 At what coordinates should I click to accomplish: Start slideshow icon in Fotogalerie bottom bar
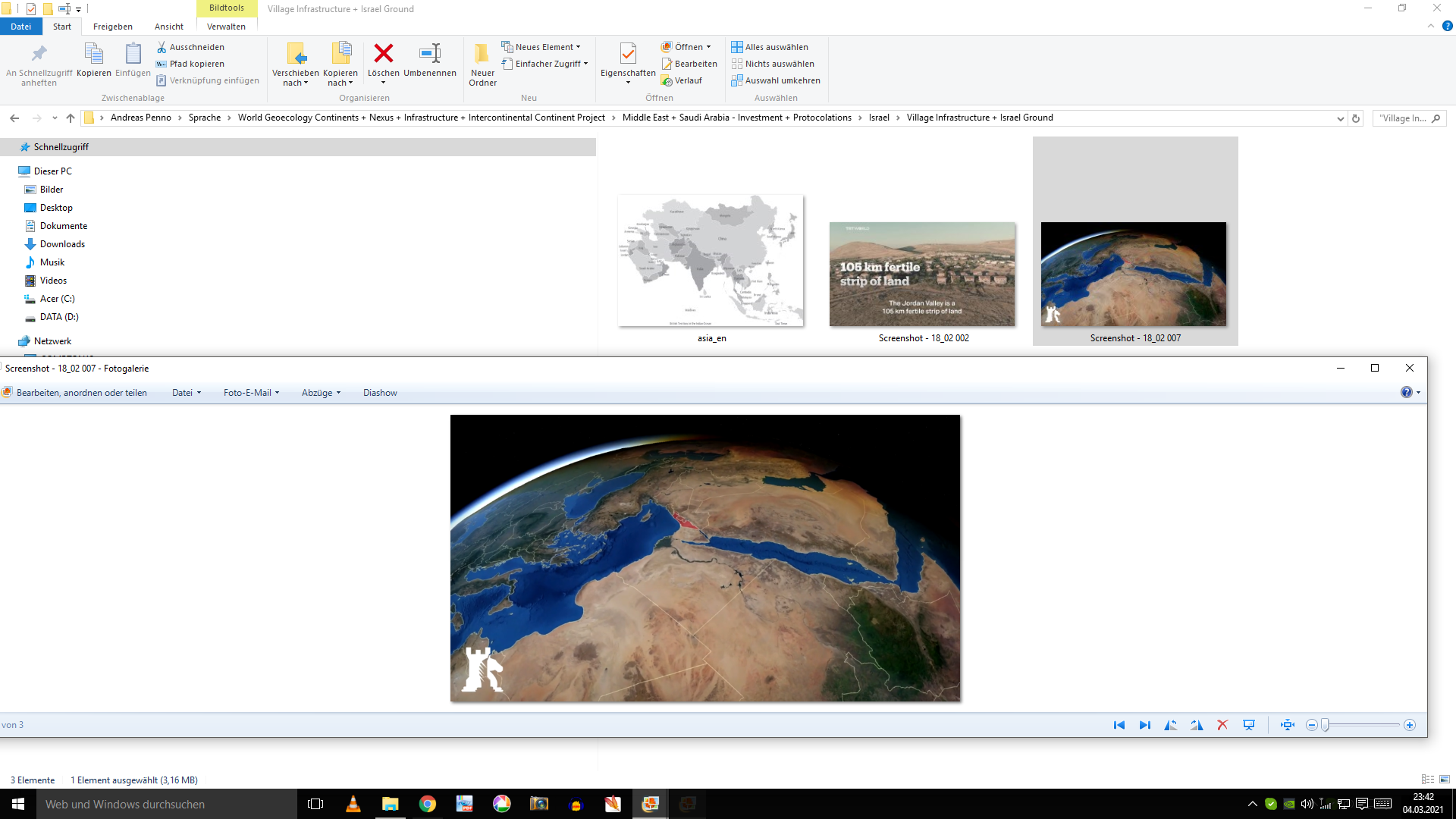click(x=1249, y=725)
